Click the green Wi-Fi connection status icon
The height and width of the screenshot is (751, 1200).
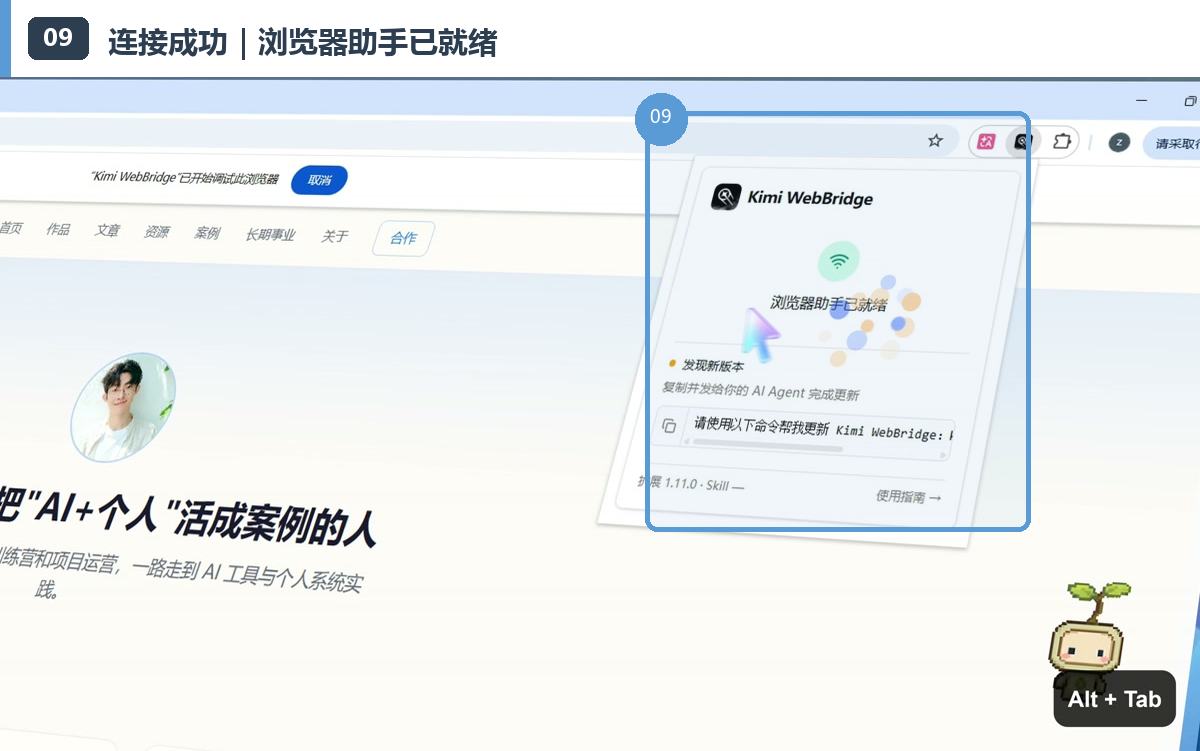[838, 262]
